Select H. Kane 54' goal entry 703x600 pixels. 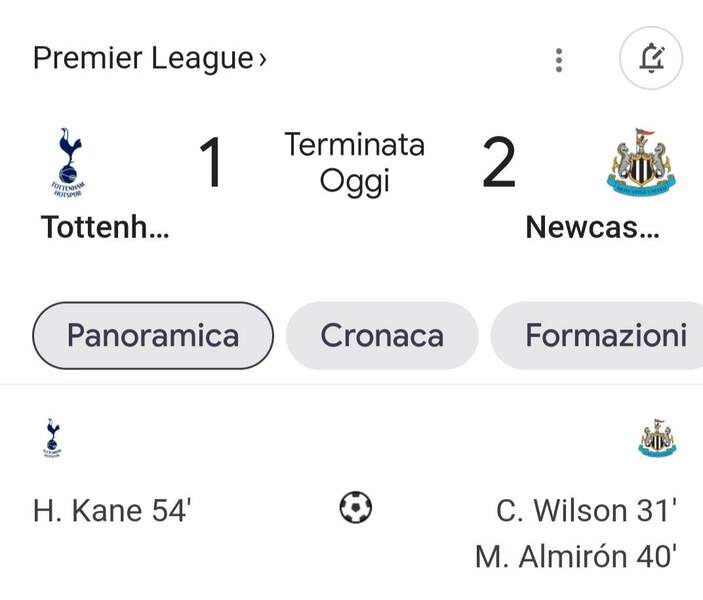pyautogui.click(x=111, y=510)
